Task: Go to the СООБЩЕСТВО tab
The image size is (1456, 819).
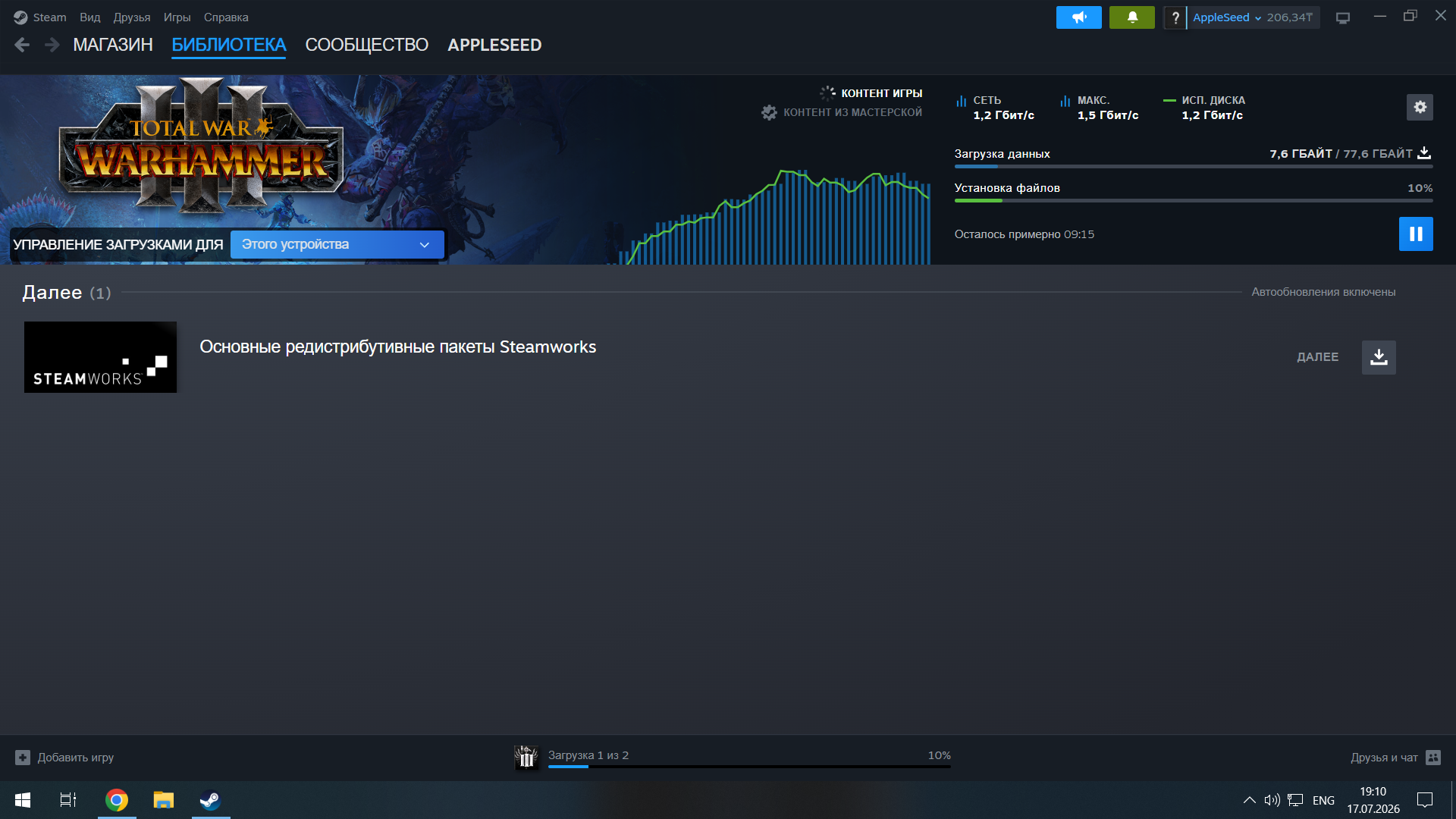Action: 366,45
